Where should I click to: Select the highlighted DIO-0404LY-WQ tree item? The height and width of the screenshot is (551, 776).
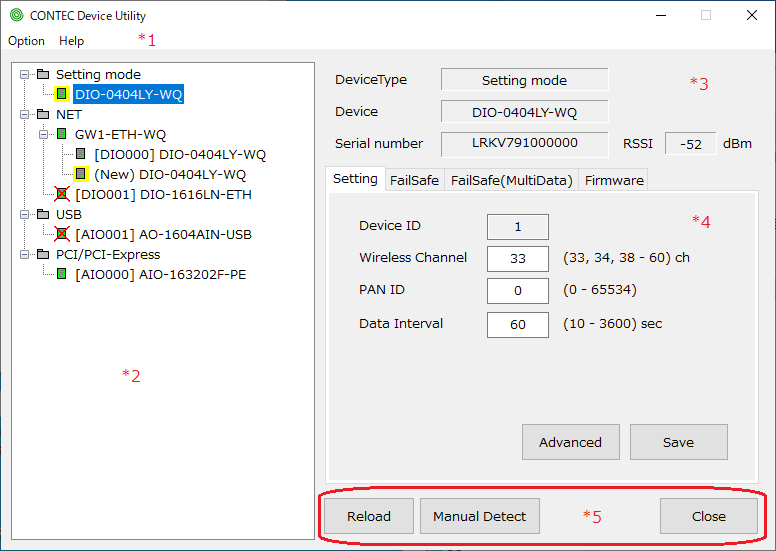click(x=129, y=94)
